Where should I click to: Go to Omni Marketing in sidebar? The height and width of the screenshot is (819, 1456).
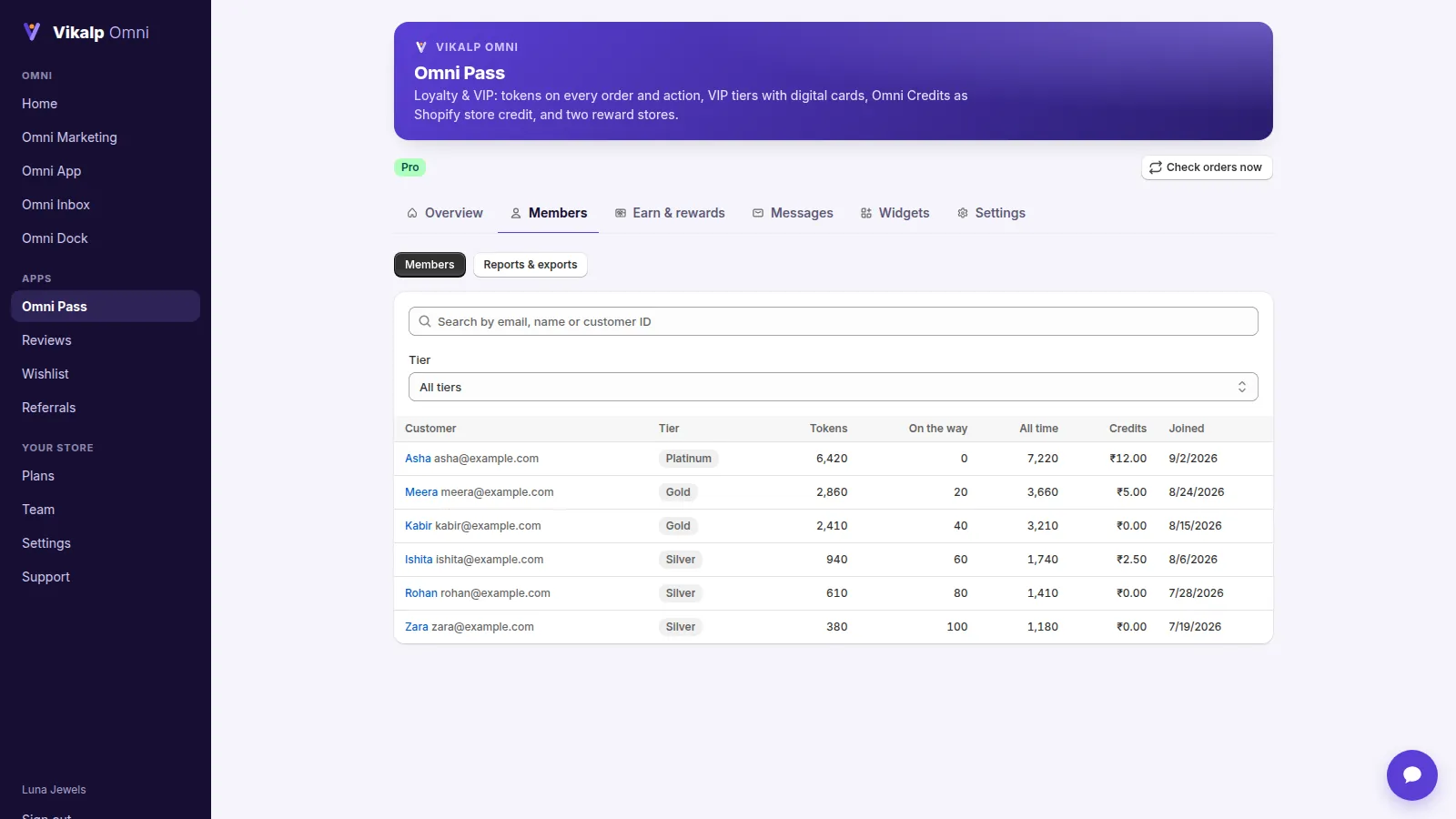coord(69,137)
